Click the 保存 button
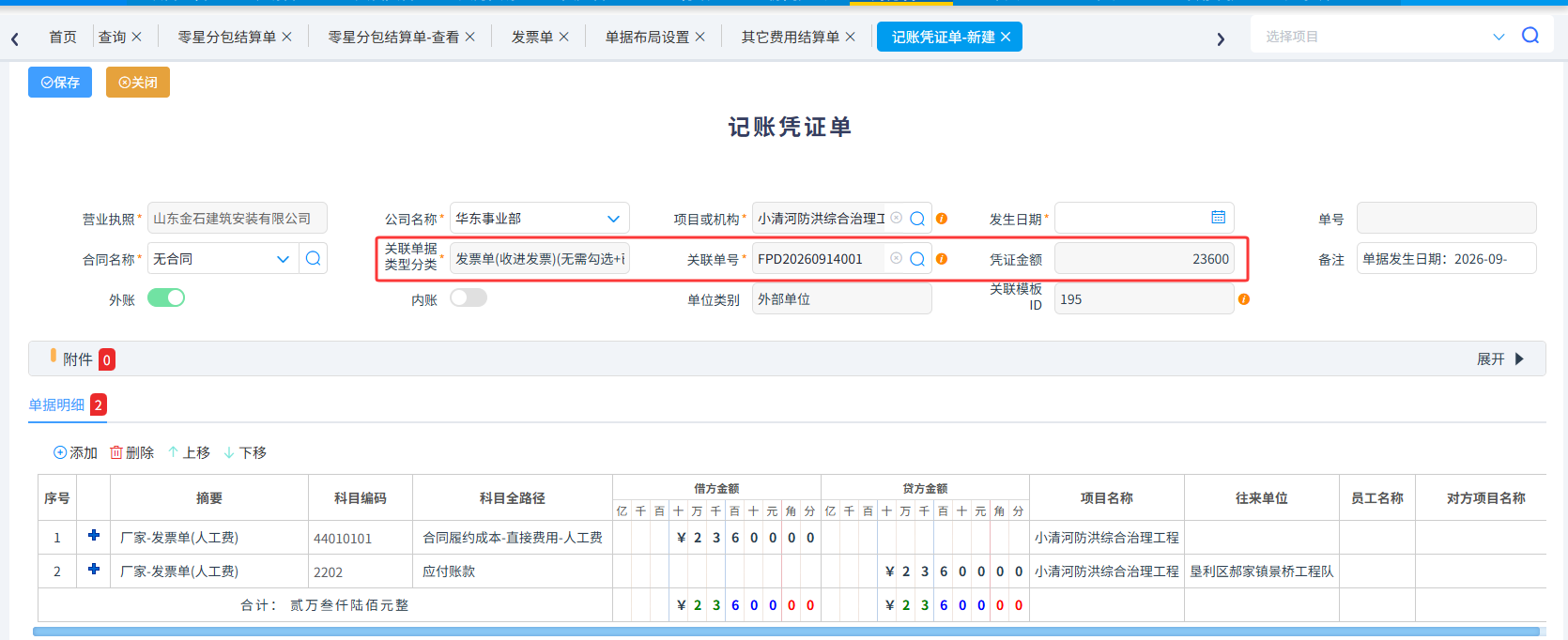This screenshot has width=1568, height=640. click(60, 83)
